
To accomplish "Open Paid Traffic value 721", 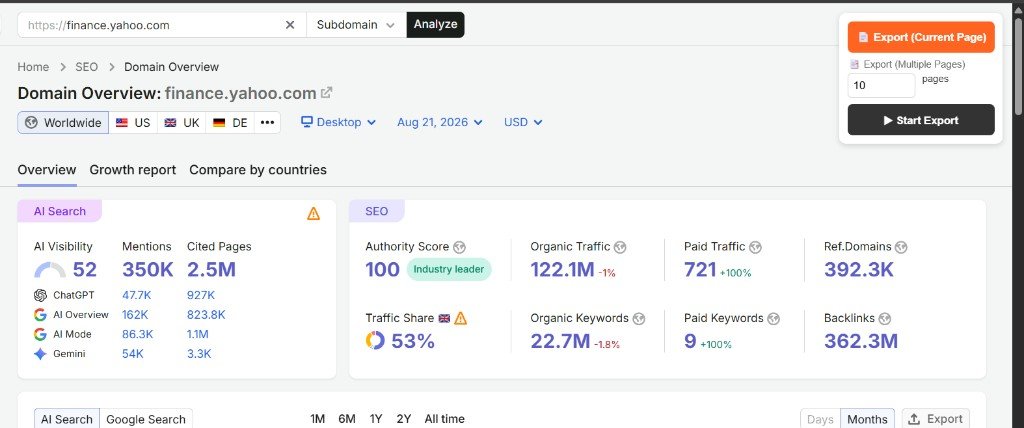I will point(701,269).
